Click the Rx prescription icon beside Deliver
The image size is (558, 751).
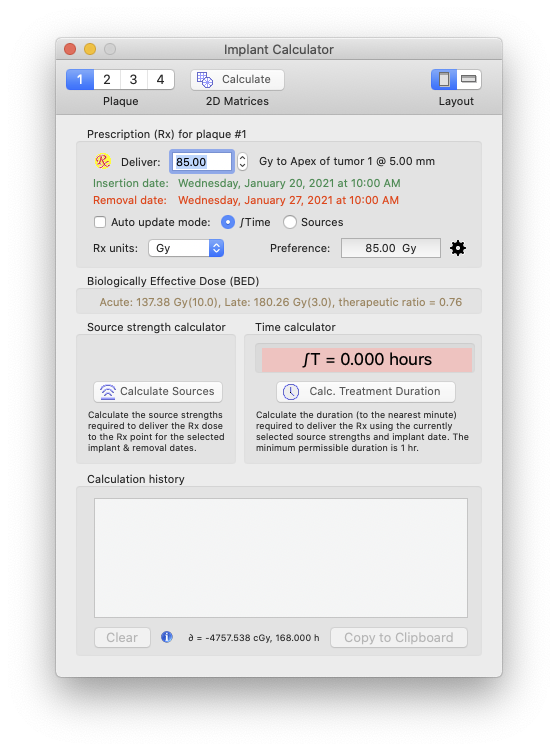(102, 161)
